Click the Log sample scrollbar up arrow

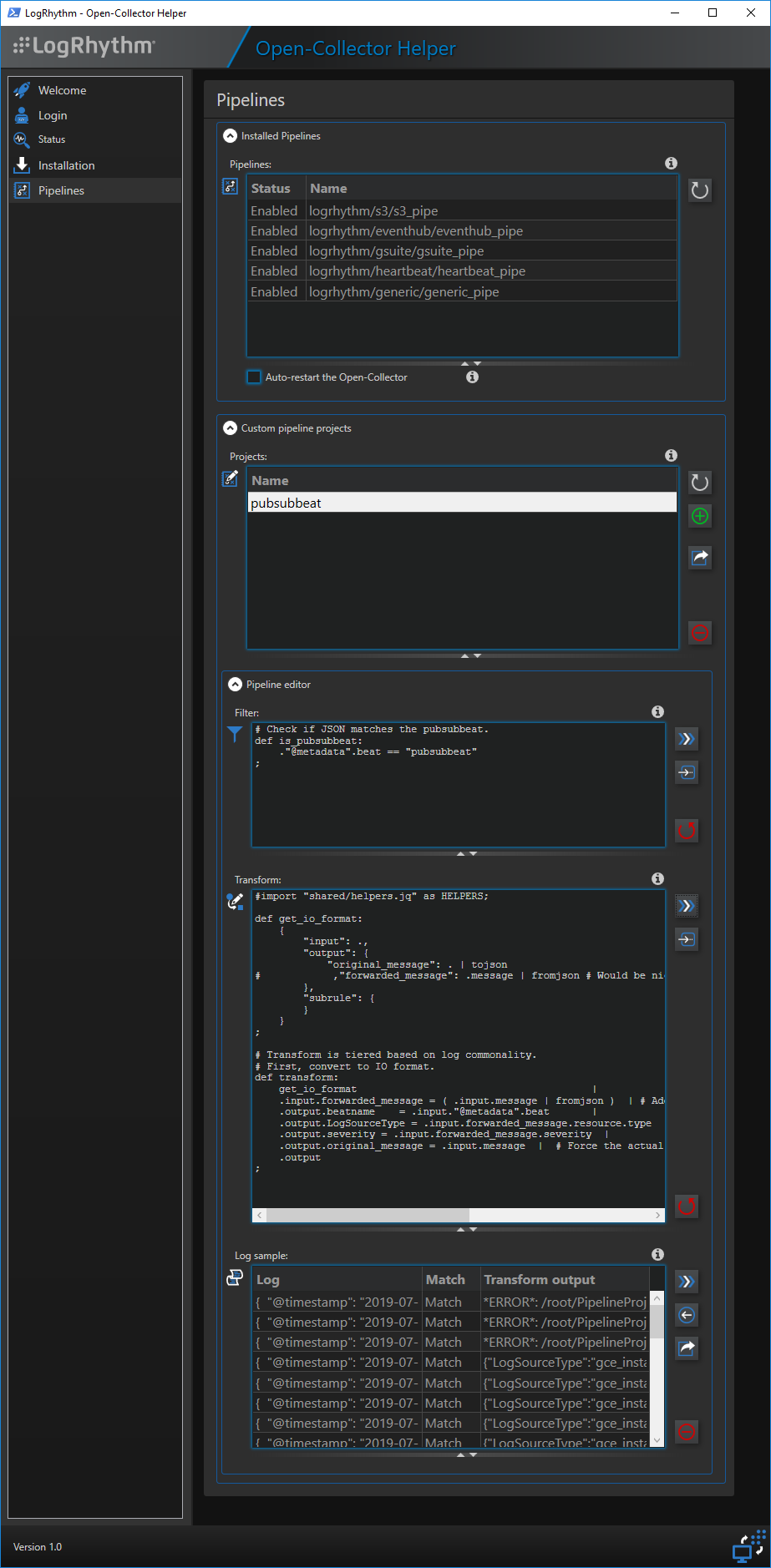pos(657,1298)
